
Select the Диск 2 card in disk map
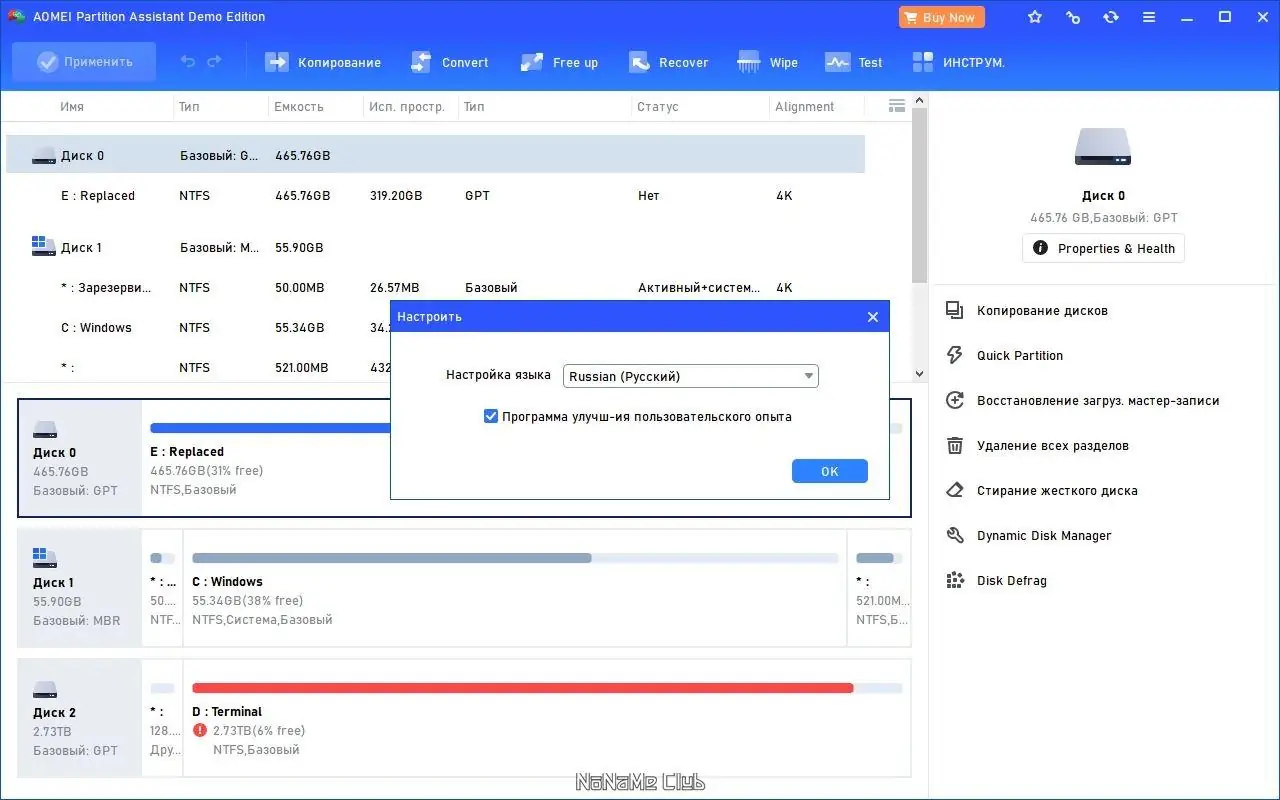click(x=80, y=718)
